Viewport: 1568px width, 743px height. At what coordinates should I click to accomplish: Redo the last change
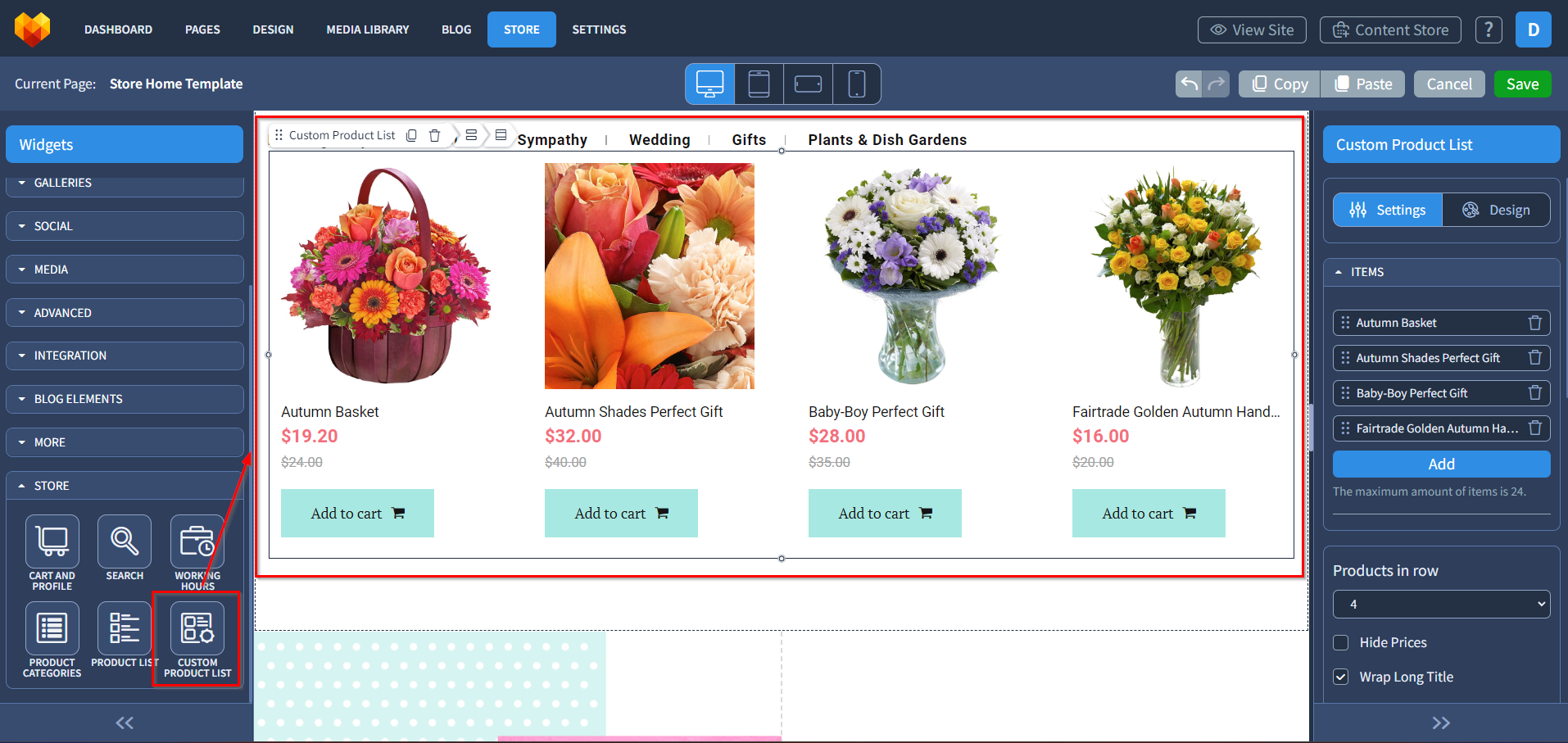point(1217,84)
